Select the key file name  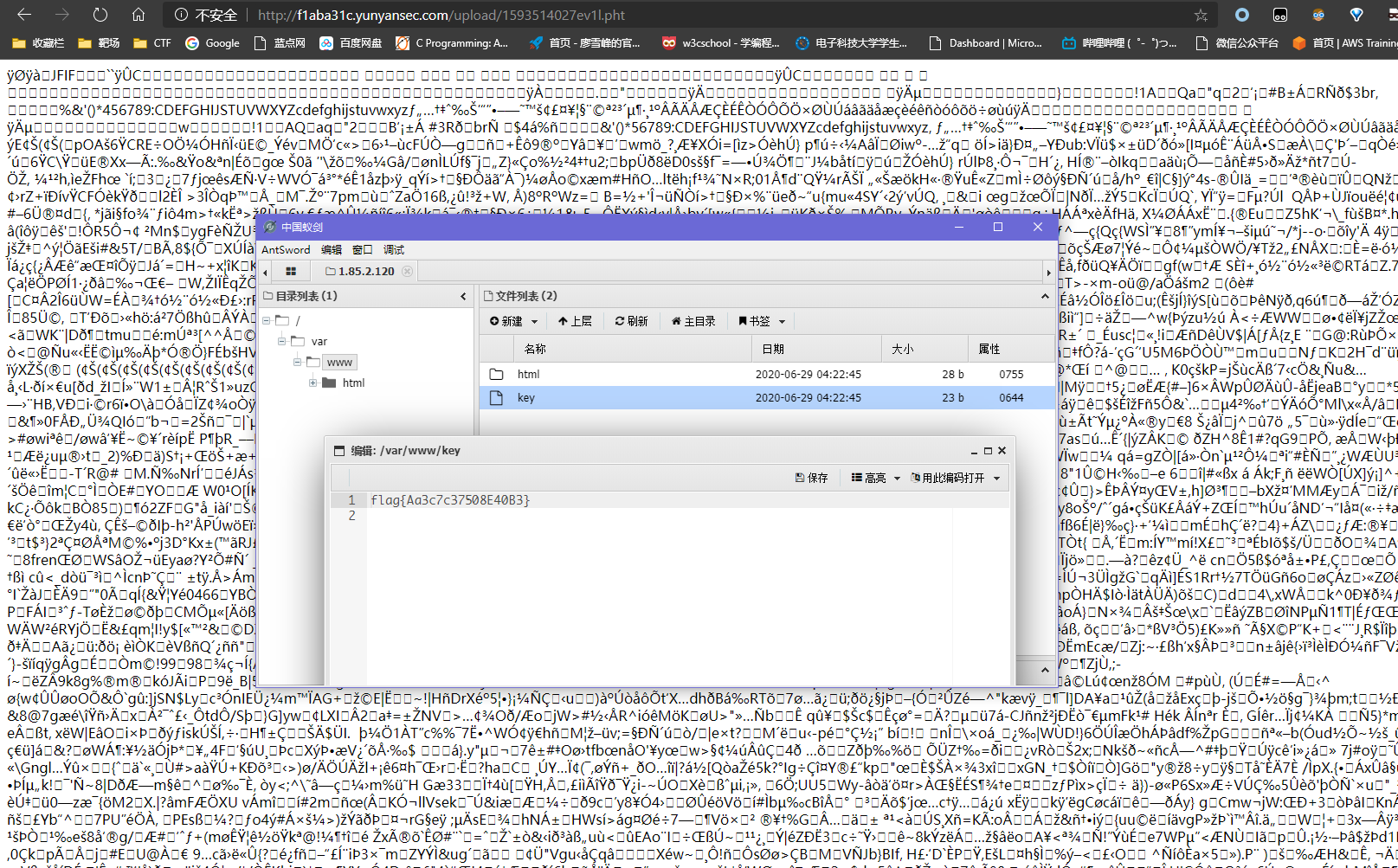tap(526, 397)
